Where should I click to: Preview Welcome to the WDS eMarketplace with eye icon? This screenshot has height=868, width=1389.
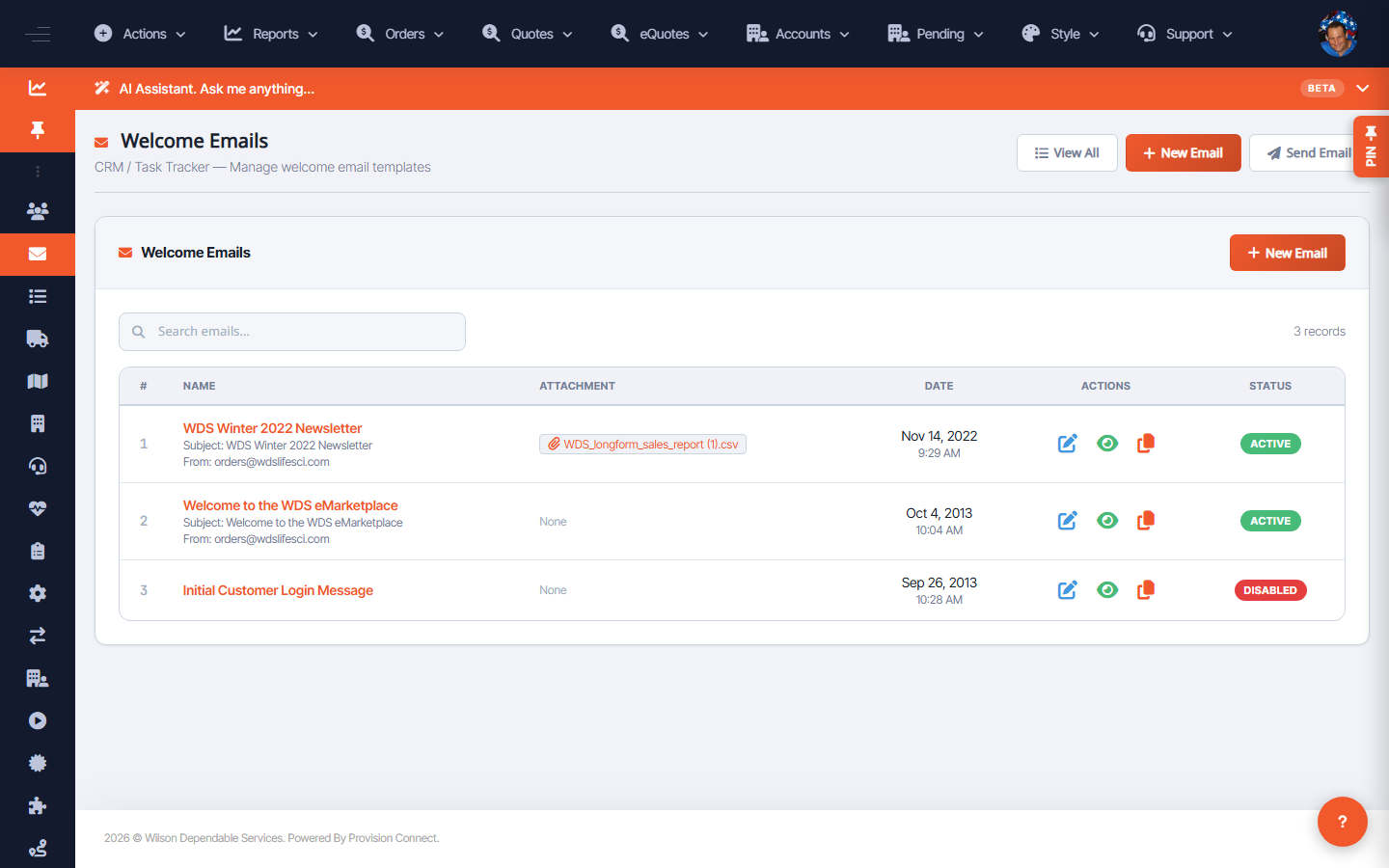[1107, 521]
